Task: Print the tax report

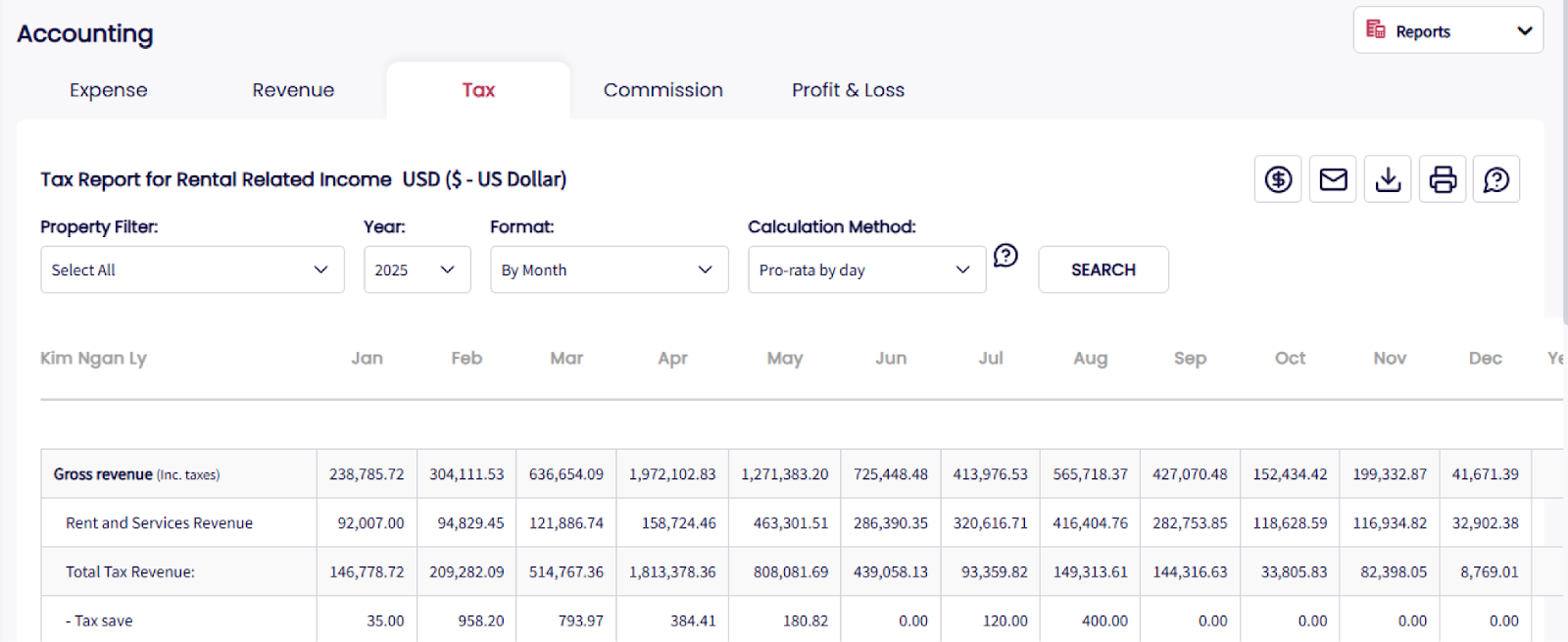Action: [1443, 179]
